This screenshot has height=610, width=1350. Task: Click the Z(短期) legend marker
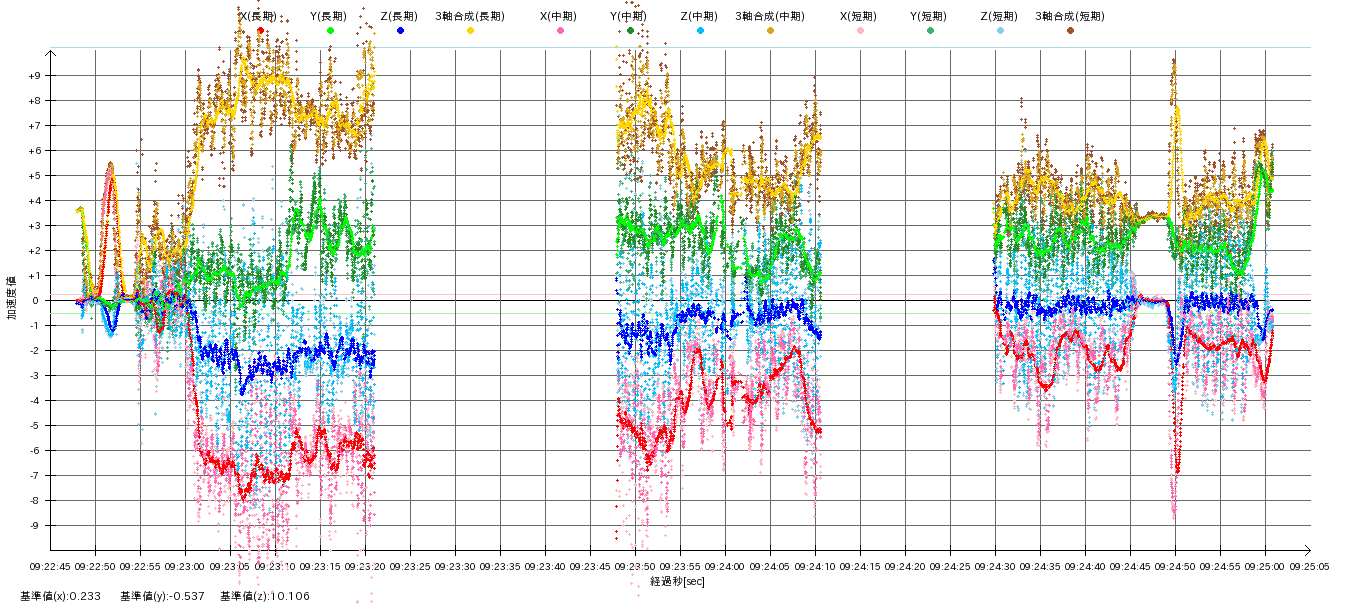point(1000,31)
